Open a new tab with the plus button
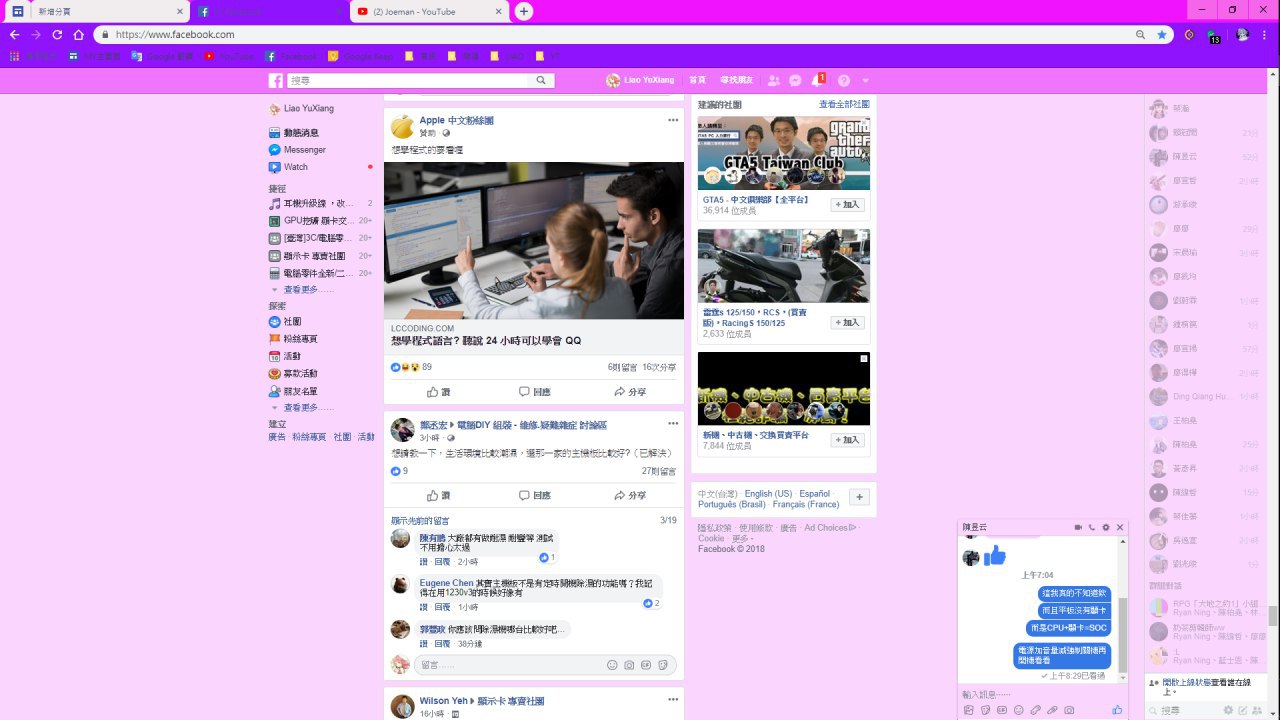Viewport: 1280px width, 720px height. [x=524, y=11]
